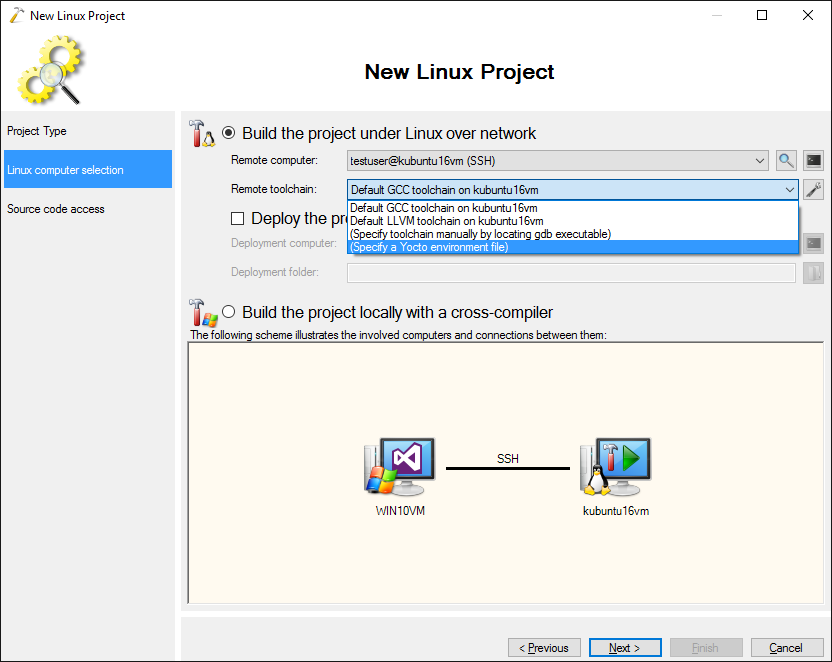Click the title bar application icon
Viewport: 832px width, 662px height.
(x=16, y=15)
